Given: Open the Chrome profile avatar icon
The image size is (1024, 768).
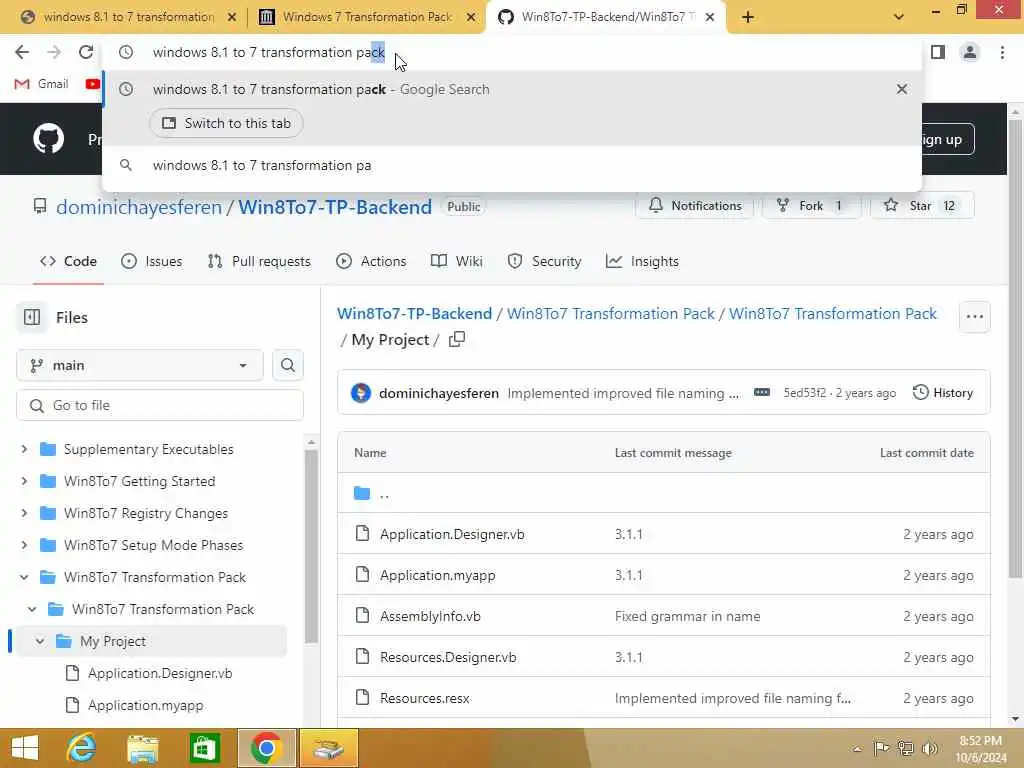Looking at the screenshot, I should coord(970,52).
